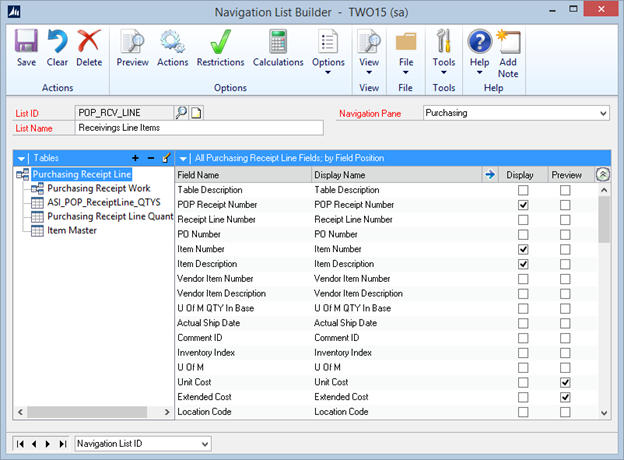Viewport: 624px width, 460px height.
Task: Click the Add Note icon
Action: tap(508, 53)
